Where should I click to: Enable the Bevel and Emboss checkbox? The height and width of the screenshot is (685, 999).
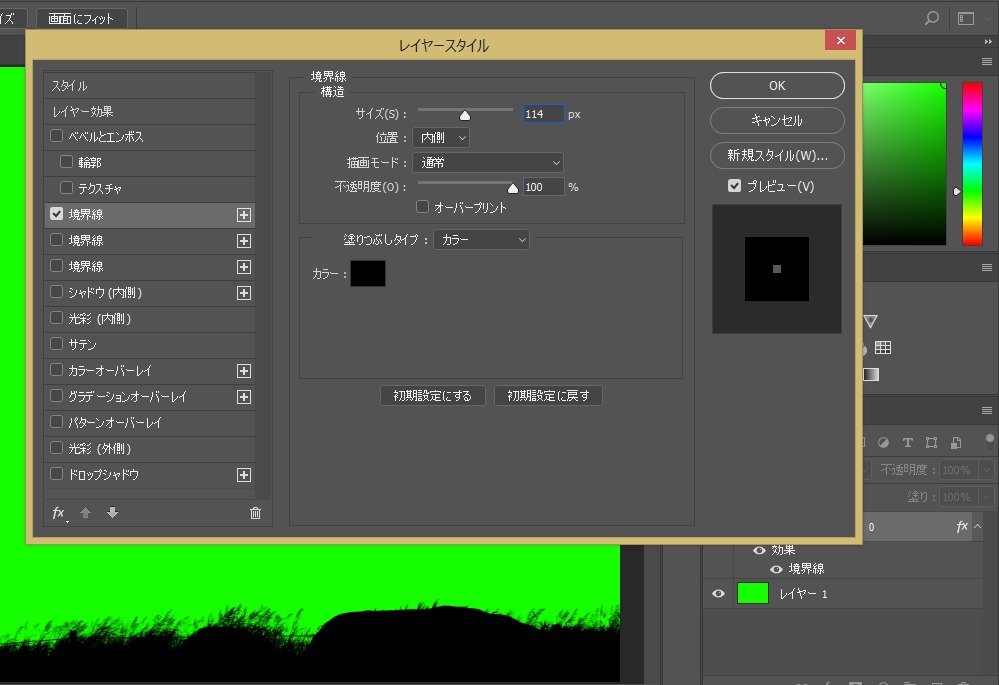[57, 137]
